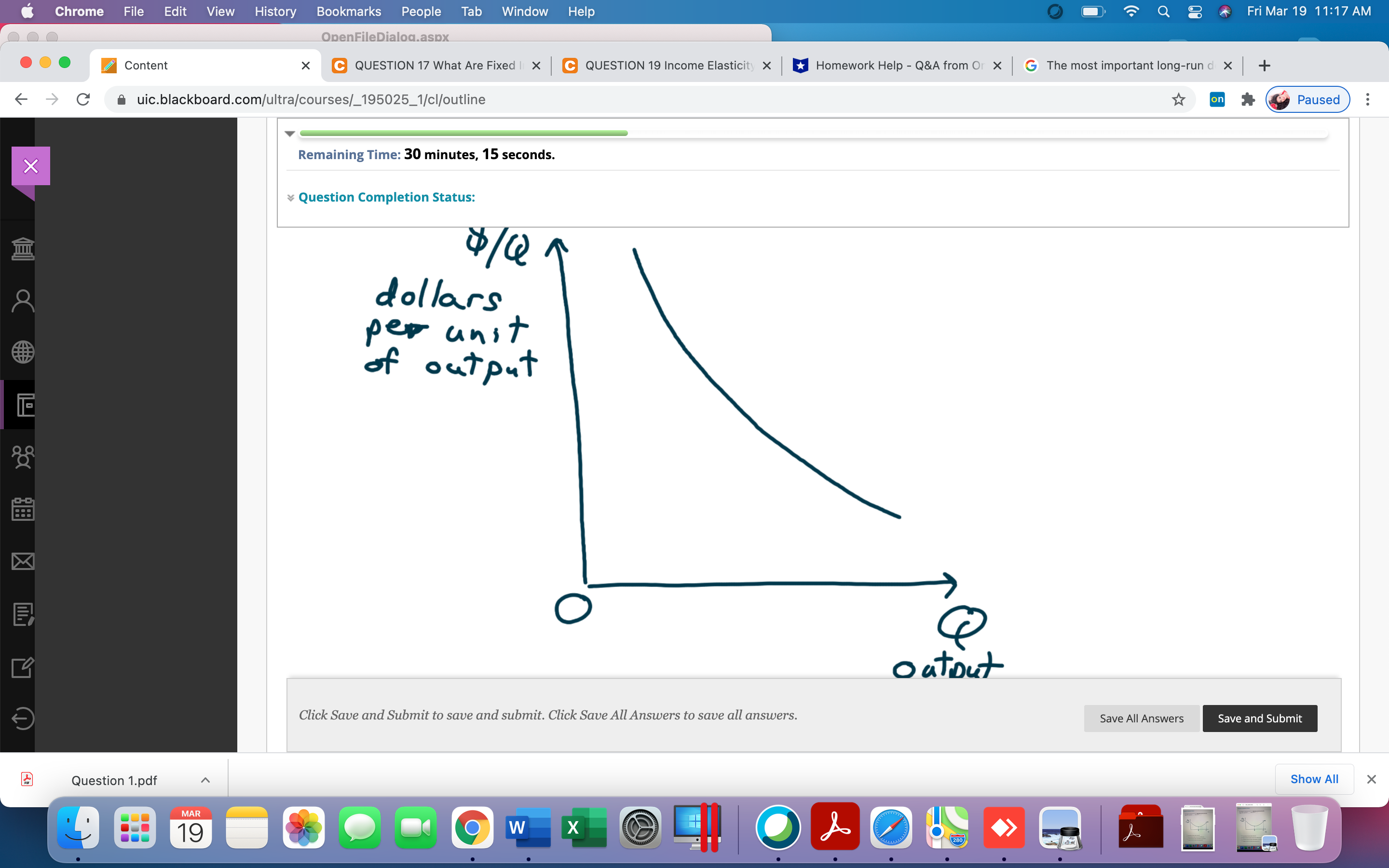Click Show All in the downloads bar

(x=1314, y=779)
